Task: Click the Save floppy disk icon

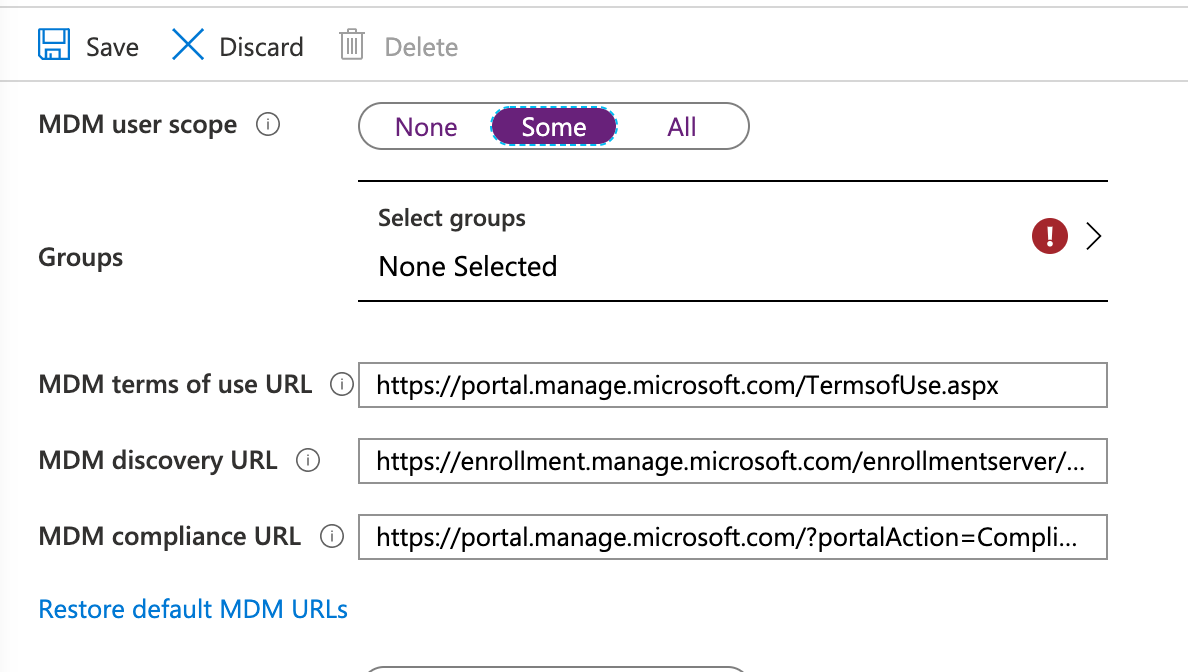Action: tap(54, 46)
